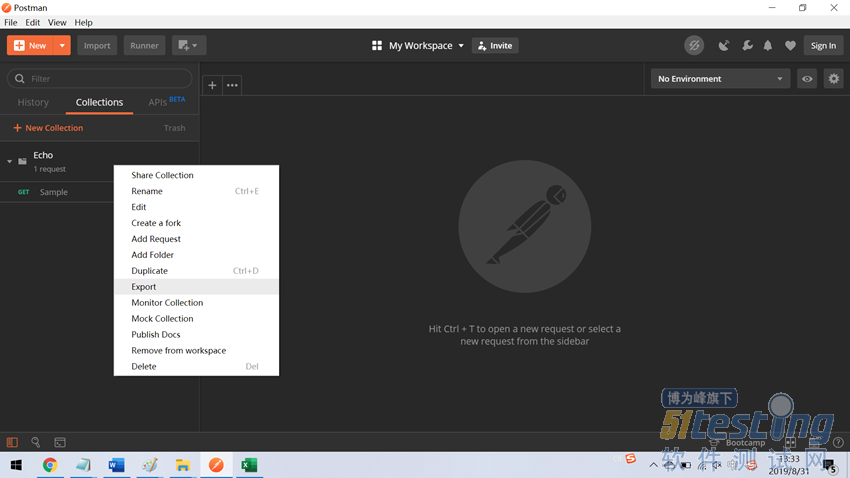Image resolution: width=850 pixels, height=478 pixels.
Task: Click the Import button
Action: (x=97, y=46)
